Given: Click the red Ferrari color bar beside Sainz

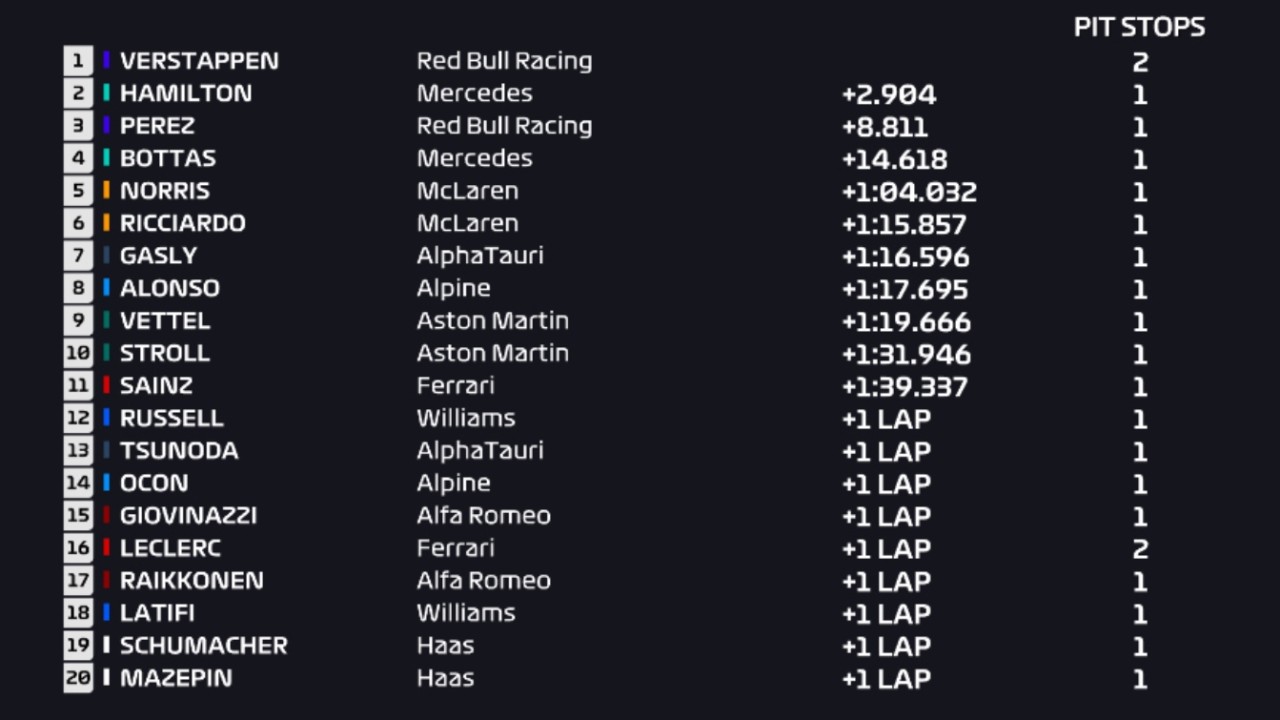Looking at the screenshot, I should click(x=106, y=385).
